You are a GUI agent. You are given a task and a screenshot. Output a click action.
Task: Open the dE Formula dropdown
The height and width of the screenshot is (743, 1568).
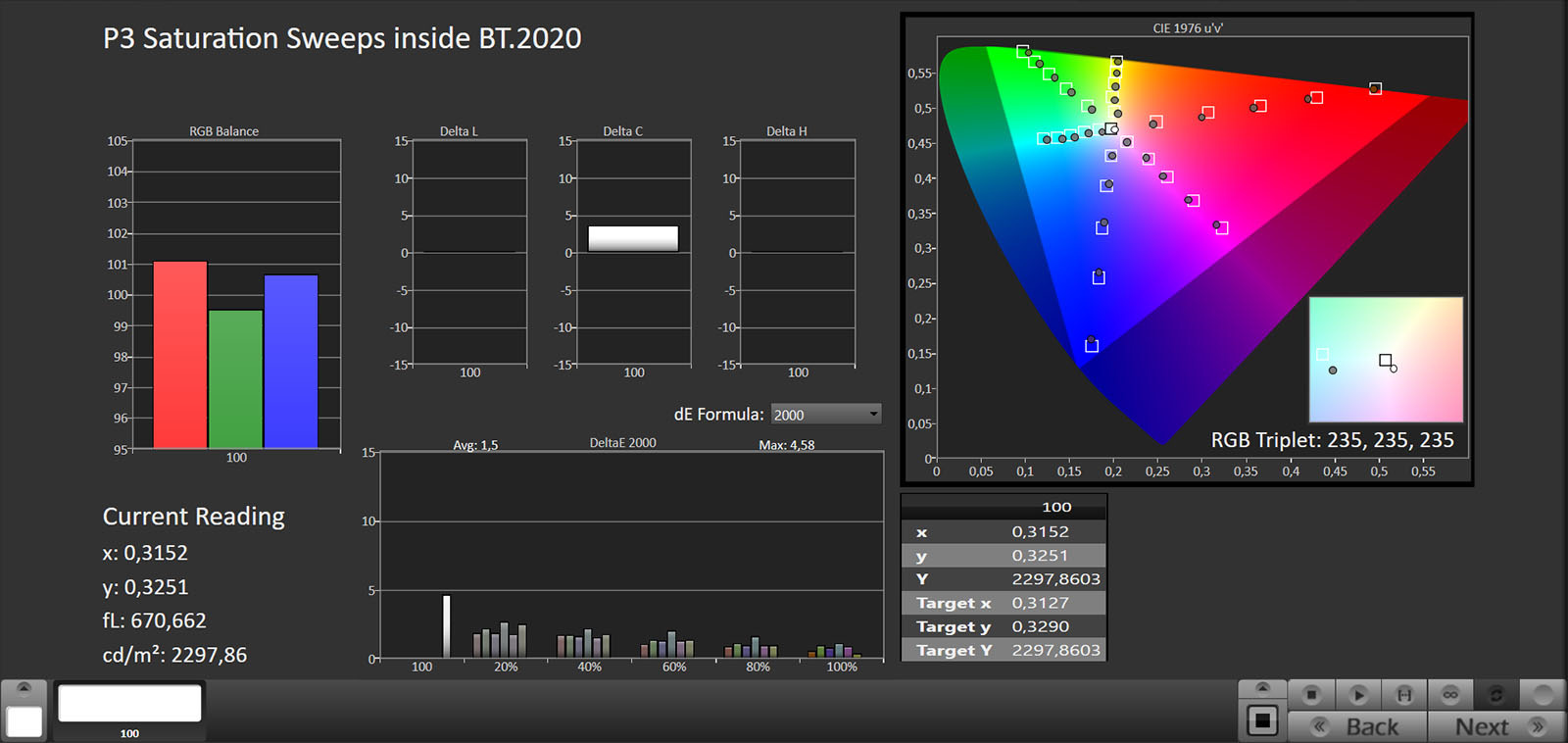coord(825,415)
